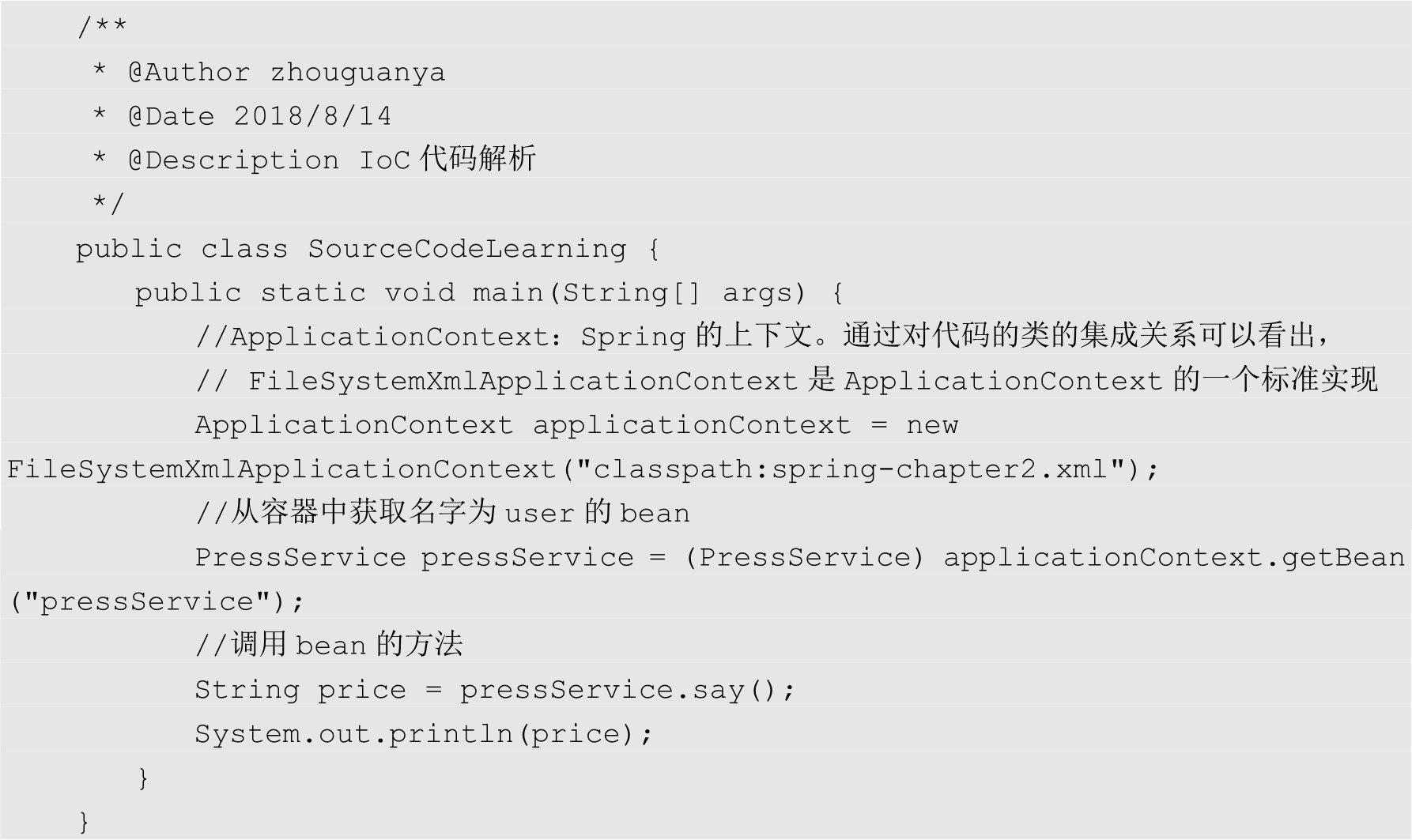This screenshot has width=1412, height=840.
Task: Click the price variable declaration
Action: 361,690
